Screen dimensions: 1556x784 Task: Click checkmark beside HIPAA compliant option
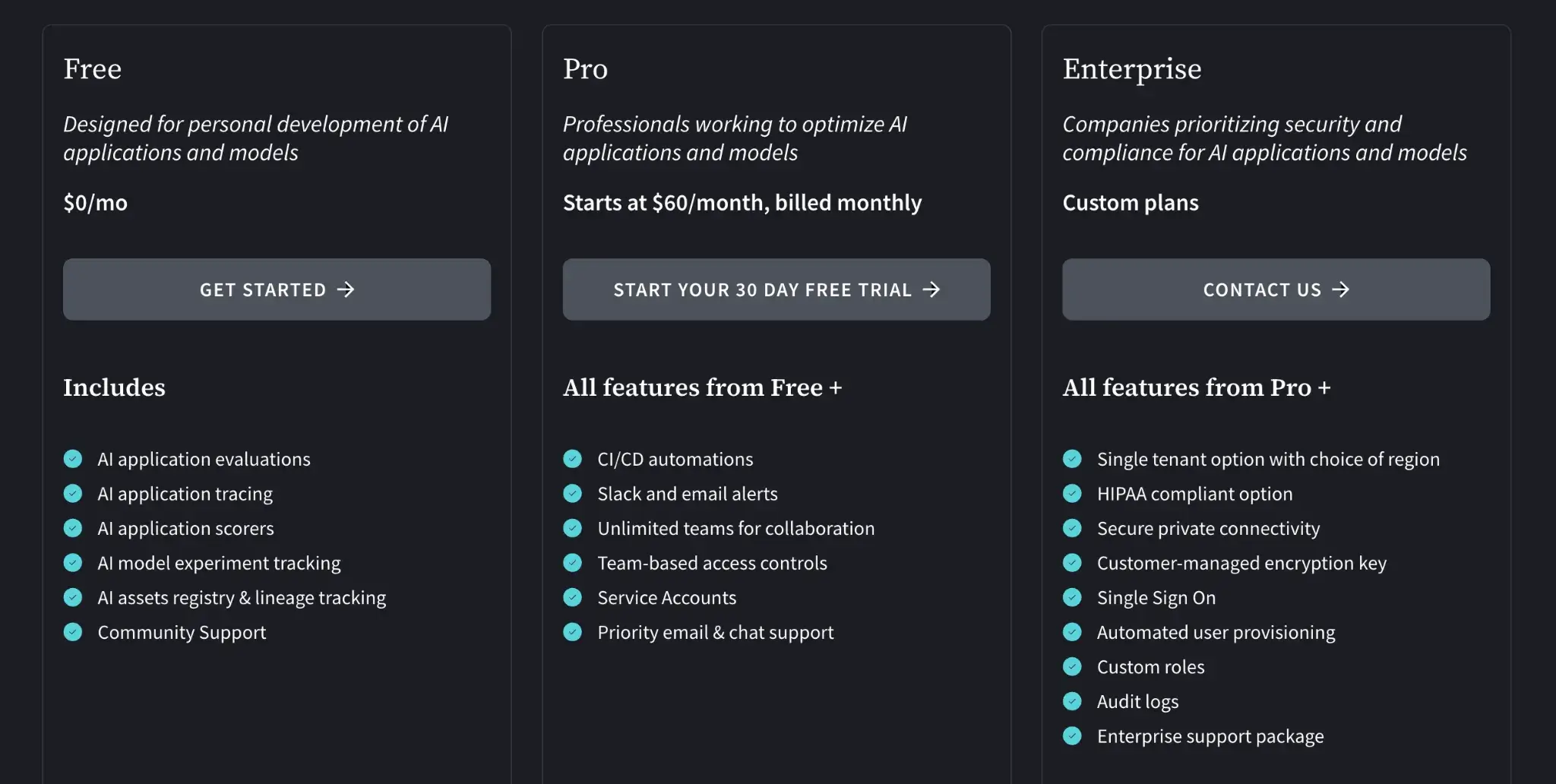[x=1072, y=494]
